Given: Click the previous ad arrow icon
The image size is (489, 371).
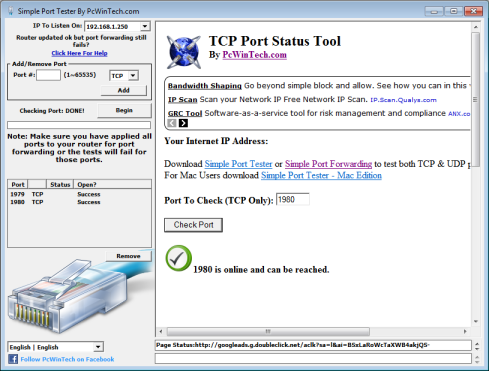Looking at the screenshot, I should (x=172, y=123).
